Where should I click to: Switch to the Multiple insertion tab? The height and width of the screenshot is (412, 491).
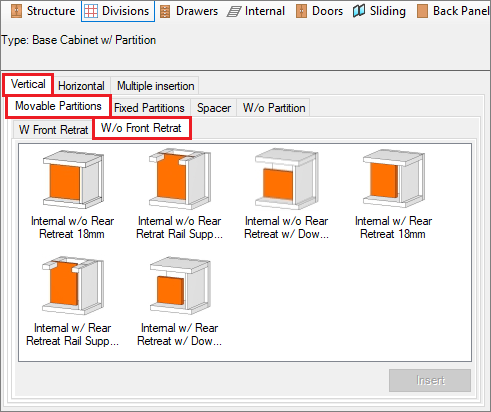155,86
